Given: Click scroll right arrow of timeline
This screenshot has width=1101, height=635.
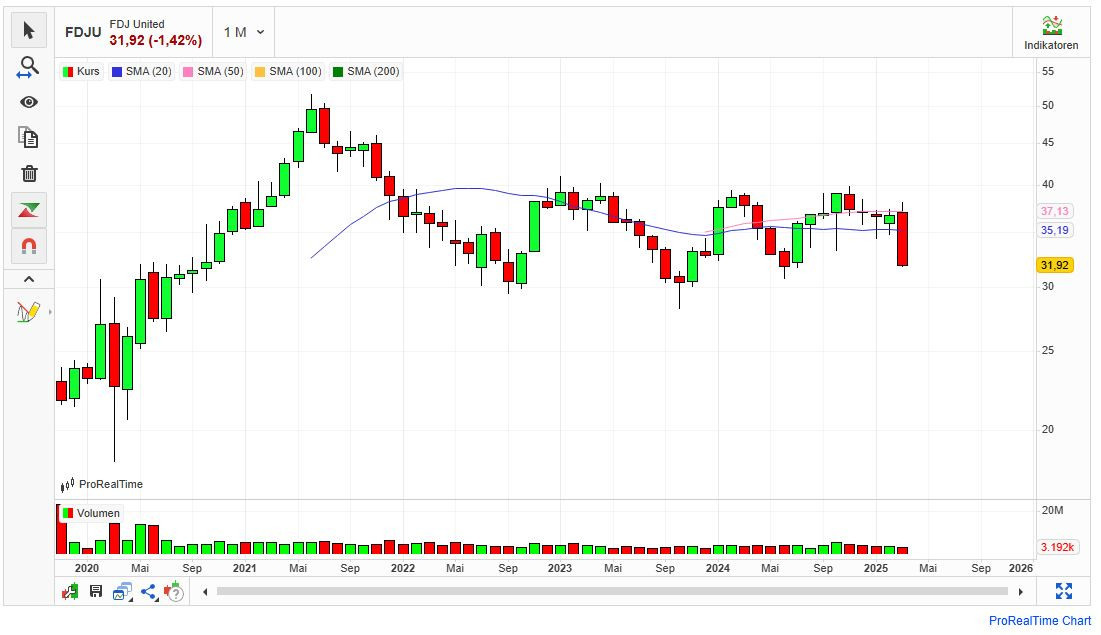Looking at the screenshot, I should click(x=1020, y=592).
